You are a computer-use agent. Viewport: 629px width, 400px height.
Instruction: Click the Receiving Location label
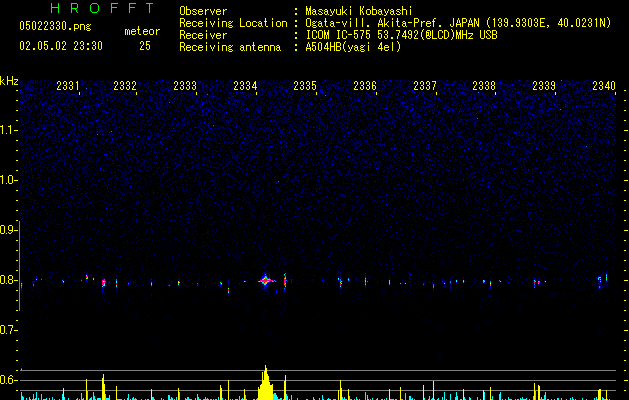tap(233, 23)
